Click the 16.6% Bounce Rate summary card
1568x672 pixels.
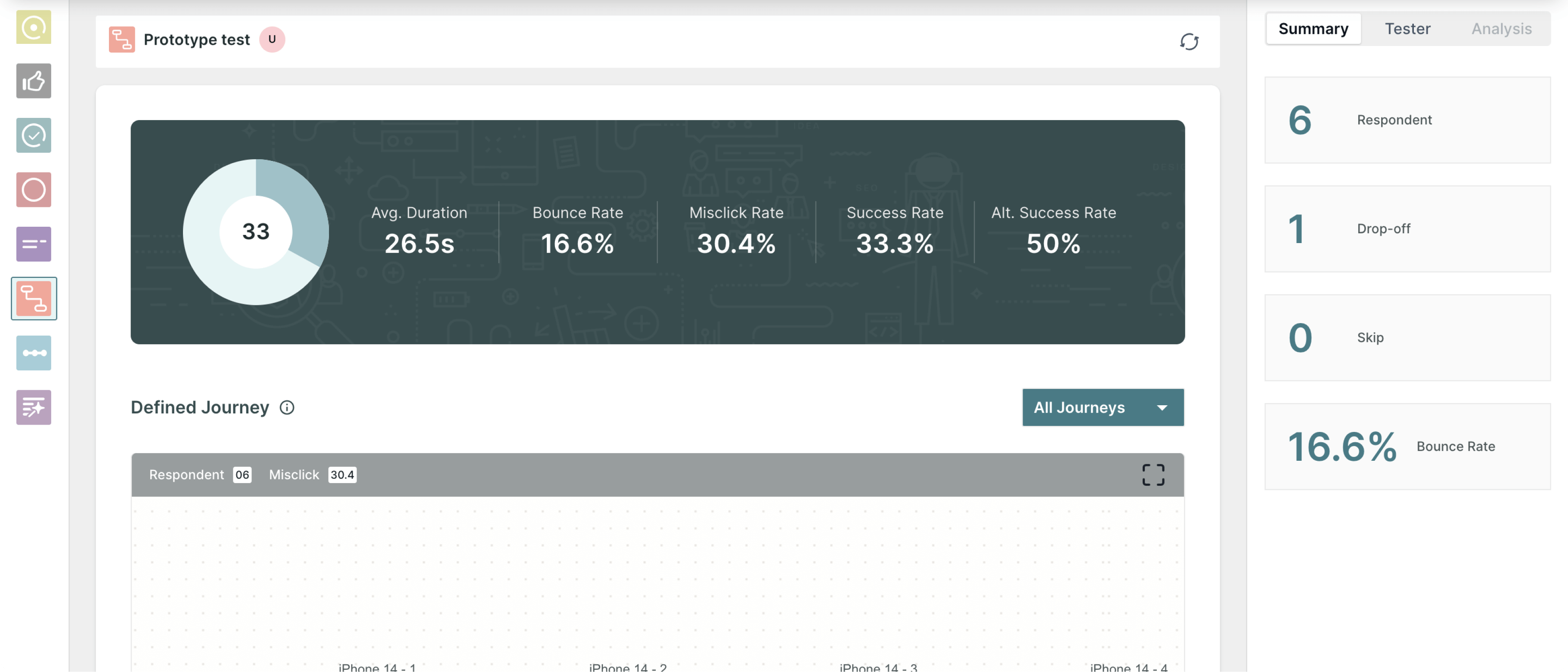(x=1407, y=447)
